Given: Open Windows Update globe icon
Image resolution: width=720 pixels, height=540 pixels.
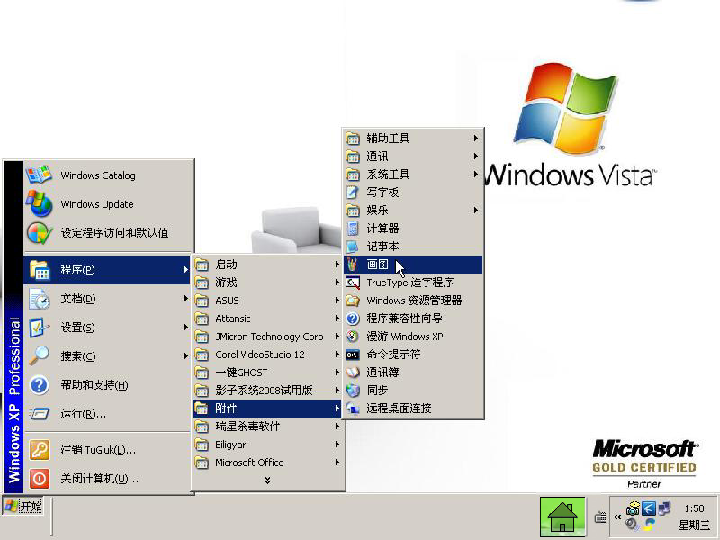Looking at the screenshot, I should [39, 203].
